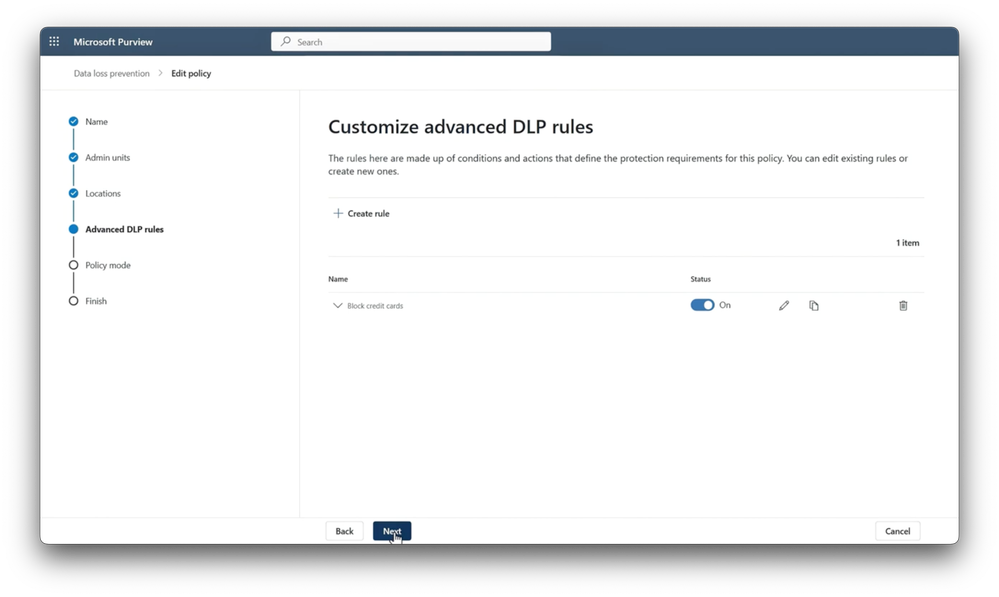Select the Locations step
This screenshot has width=999, height=597.
(x=103, y=193)
